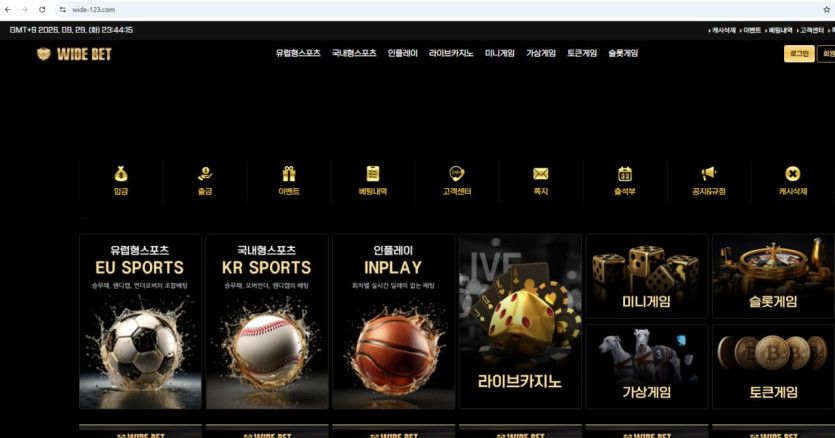The image size is (835, 438).
Task: Click the 이벤트 gift box icon
Action: click(289, 174)
